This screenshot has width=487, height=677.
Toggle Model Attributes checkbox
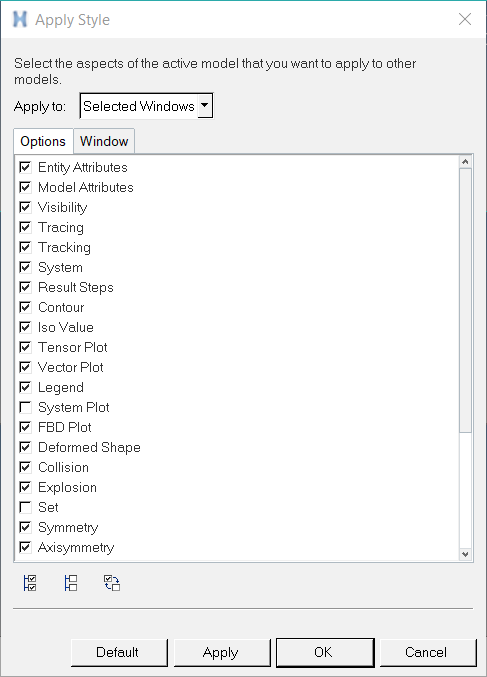click(25, 187)
